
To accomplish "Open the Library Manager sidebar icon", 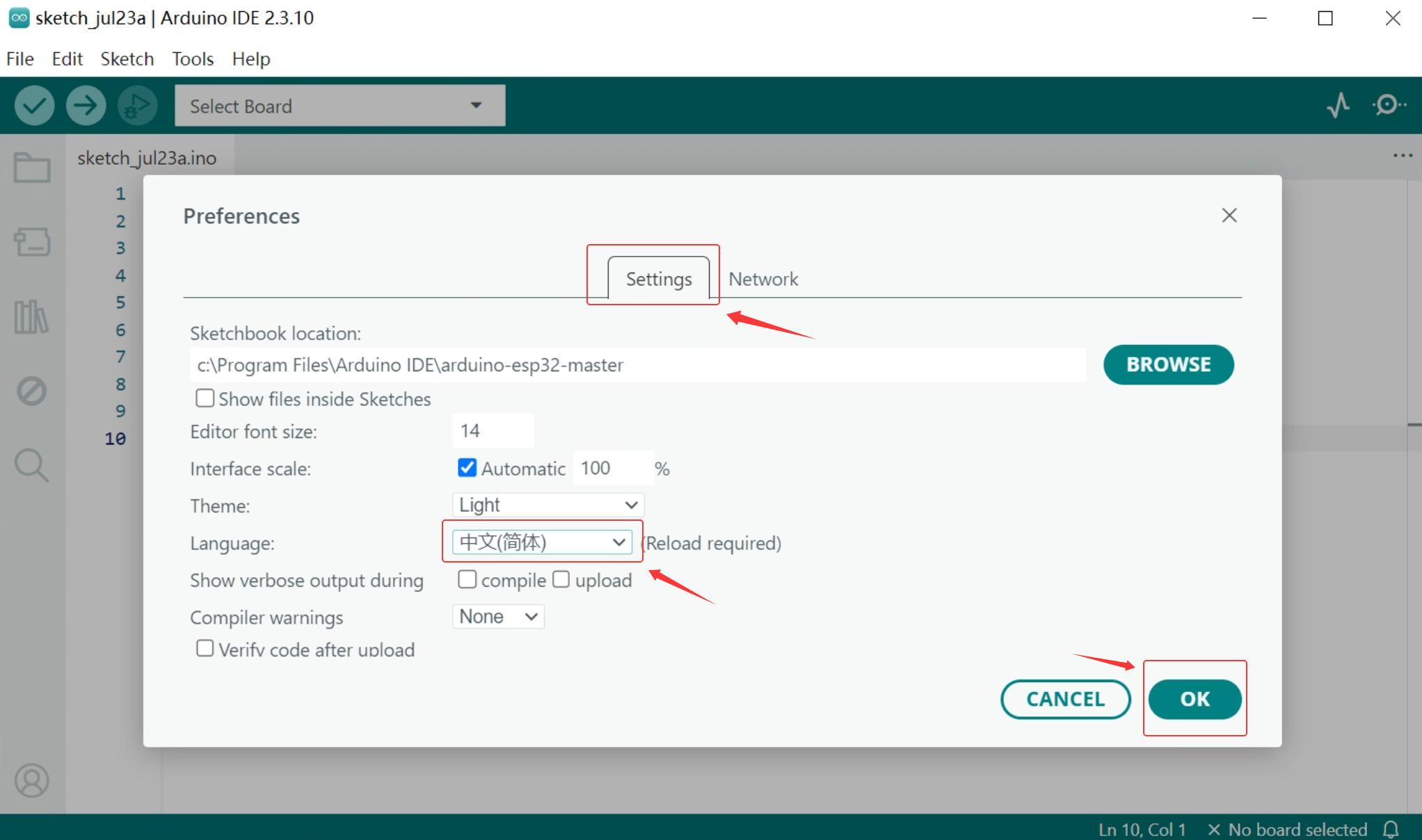I will [32, 317].
